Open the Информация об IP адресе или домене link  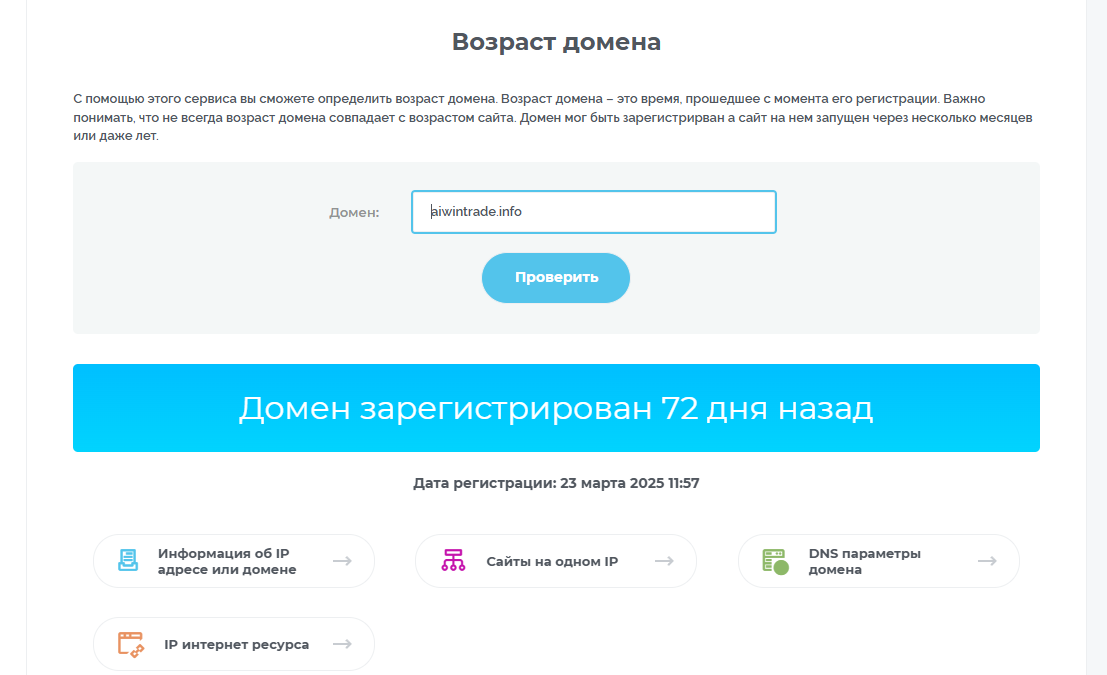[234, 561]
